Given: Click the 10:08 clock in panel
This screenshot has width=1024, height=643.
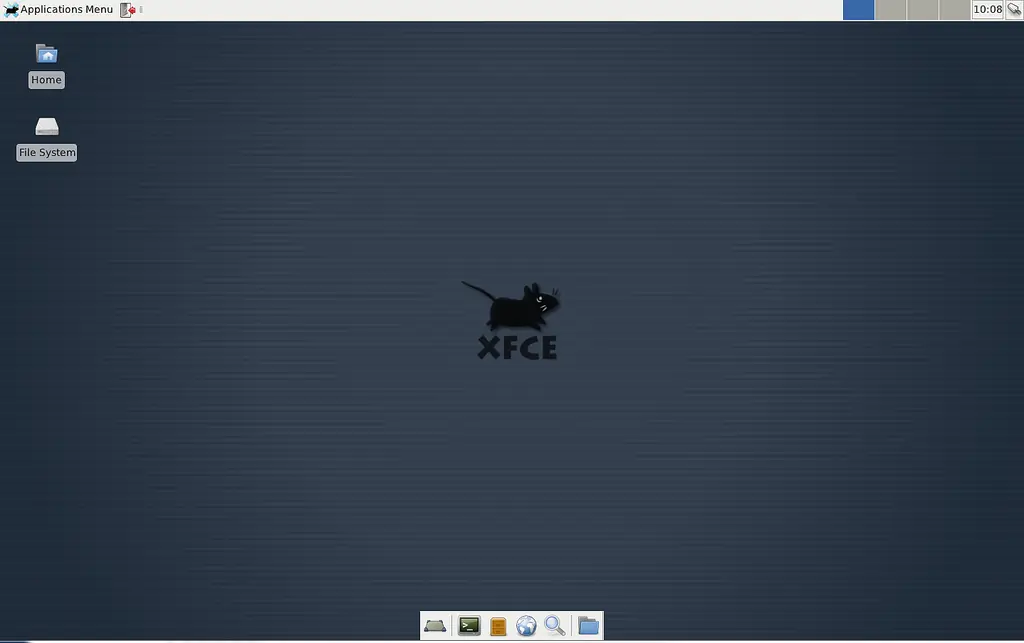Looking at the screenshot, I should point(987,9).
